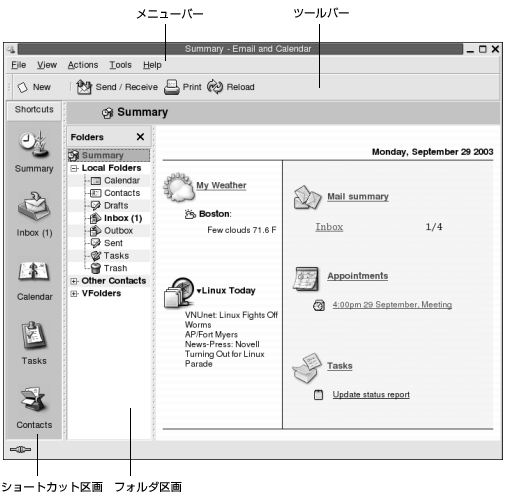Image resolution: width=505 pixels, height=500 pixels.
Task: Maximize the Email and Calendar window
Action: pyautogui.click(x=482, y=49)
